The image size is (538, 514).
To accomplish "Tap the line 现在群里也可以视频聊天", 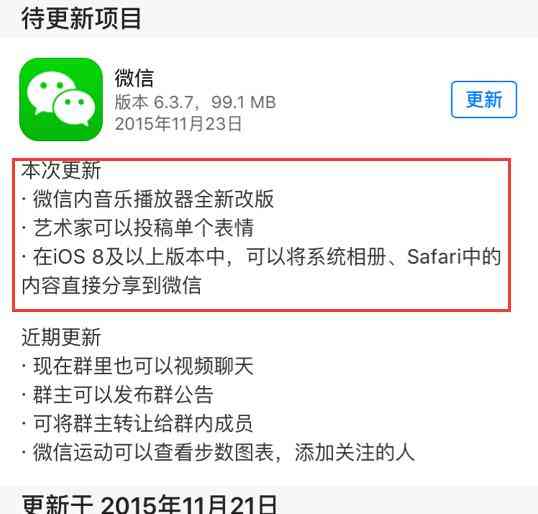I will (x=143, y=366).
